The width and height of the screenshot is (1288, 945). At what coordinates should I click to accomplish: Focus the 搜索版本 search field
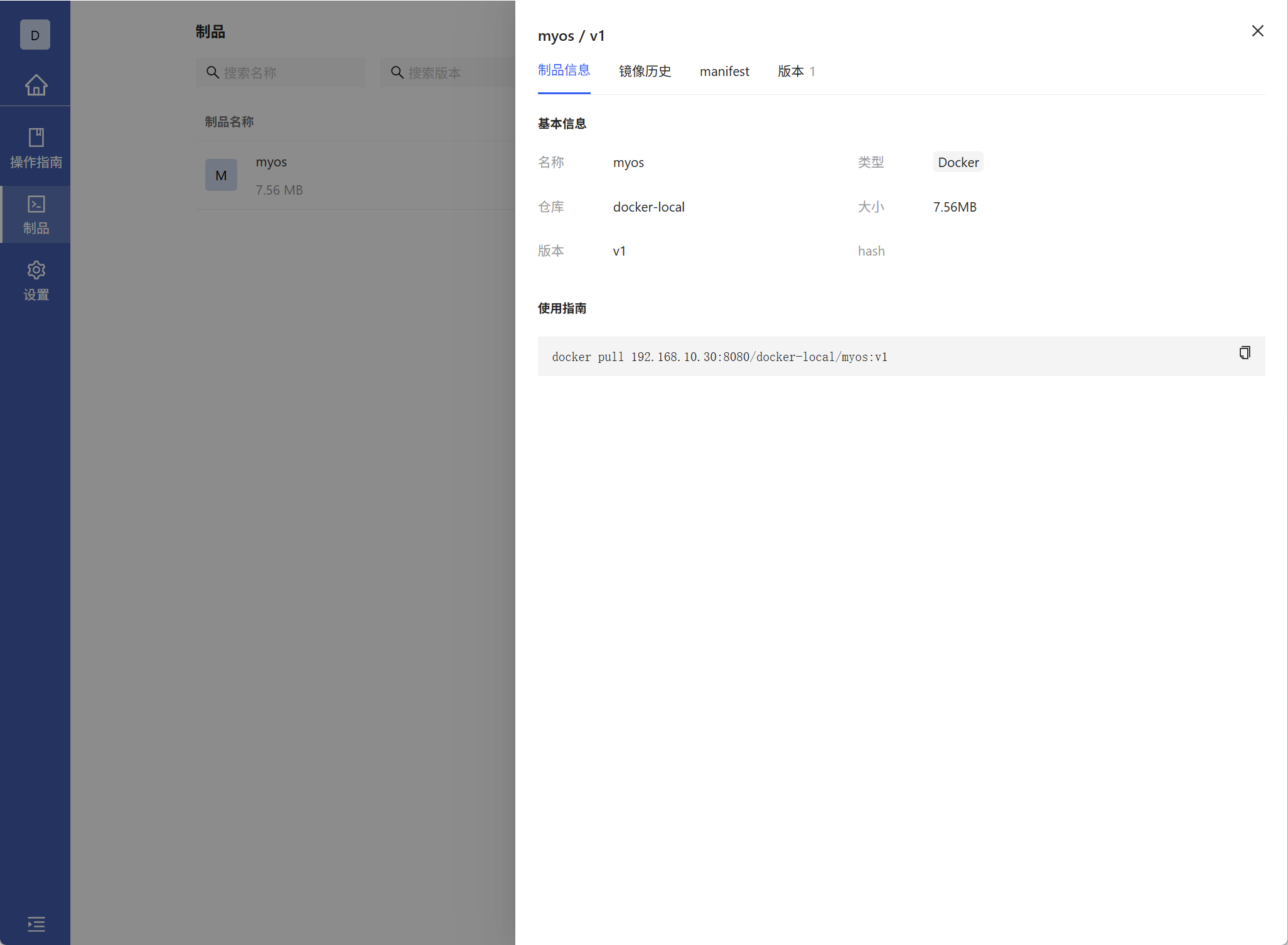point(458,73)
